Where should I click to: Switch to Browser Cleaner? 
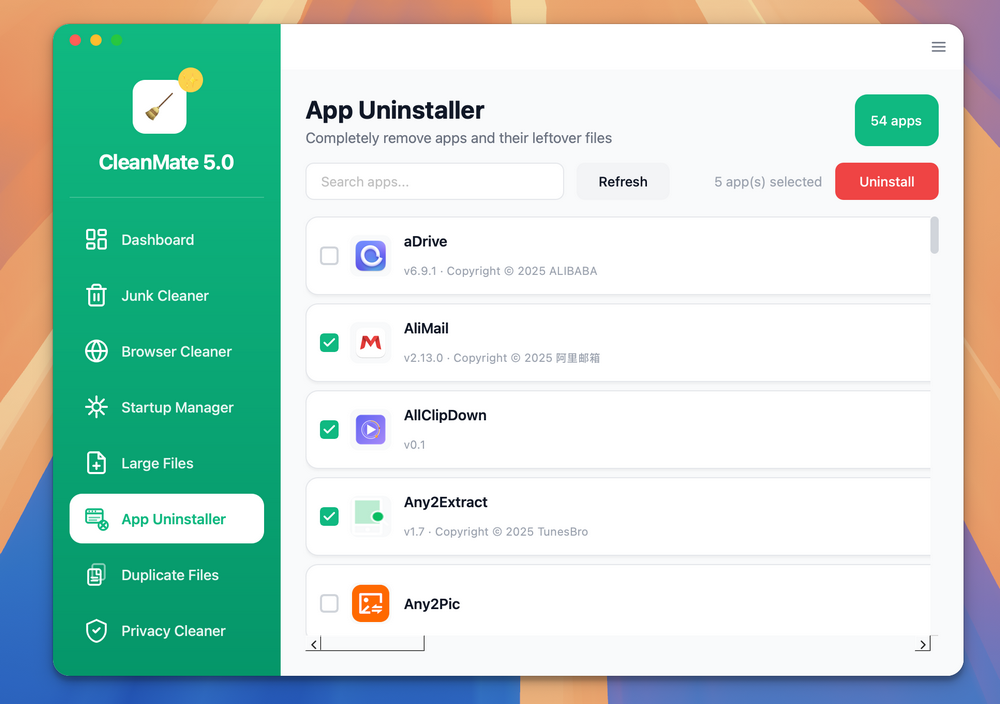pos(166,351)
